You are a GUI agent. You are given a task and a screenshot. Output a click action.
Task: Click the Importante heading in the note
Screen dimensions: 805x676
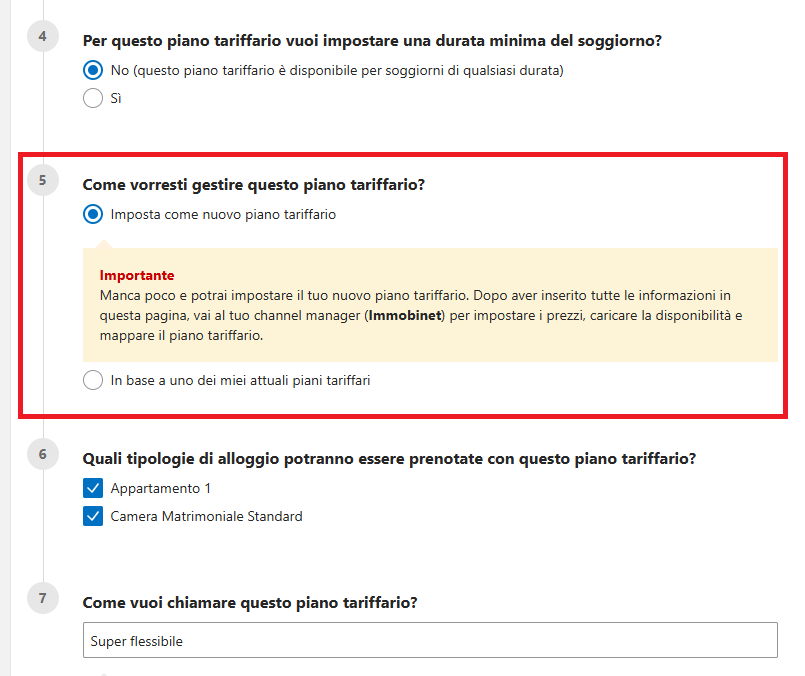(x=137, y=276)
